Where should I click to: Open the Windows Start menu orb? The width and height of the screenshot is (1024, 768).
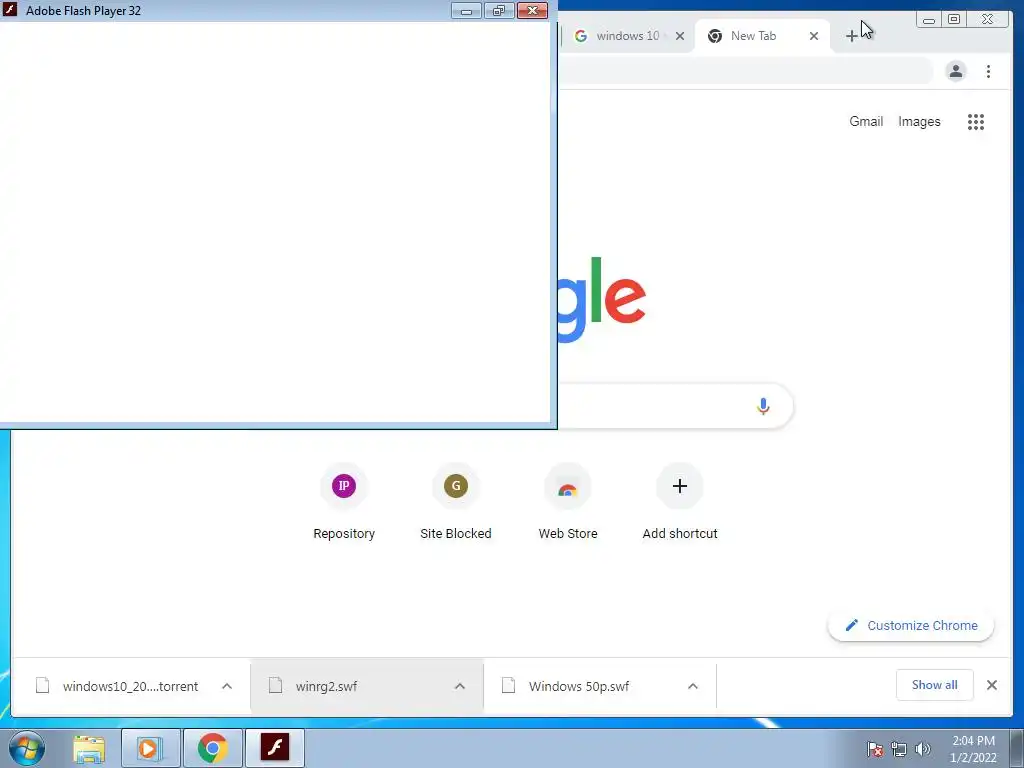[x=26, y=748]
